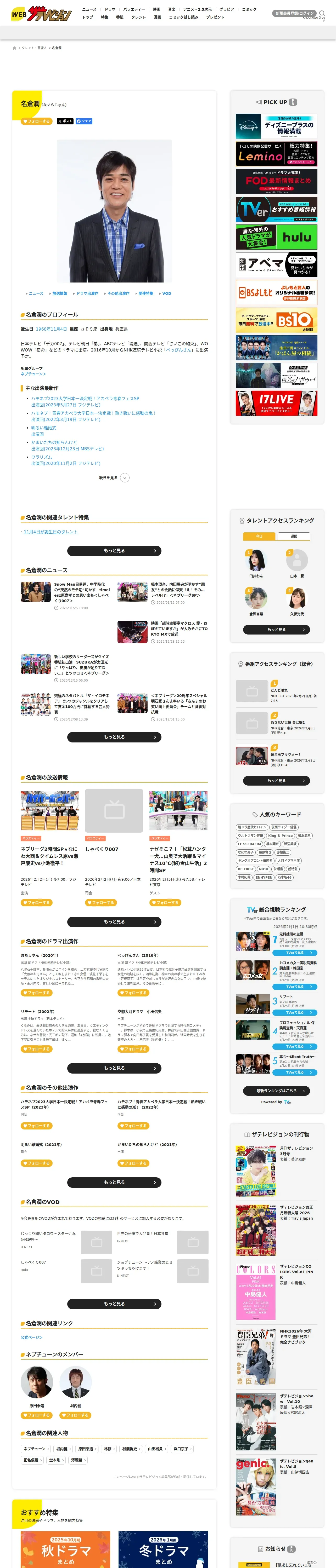Open バラエティー in top navigation

click(x=134, y=9)
